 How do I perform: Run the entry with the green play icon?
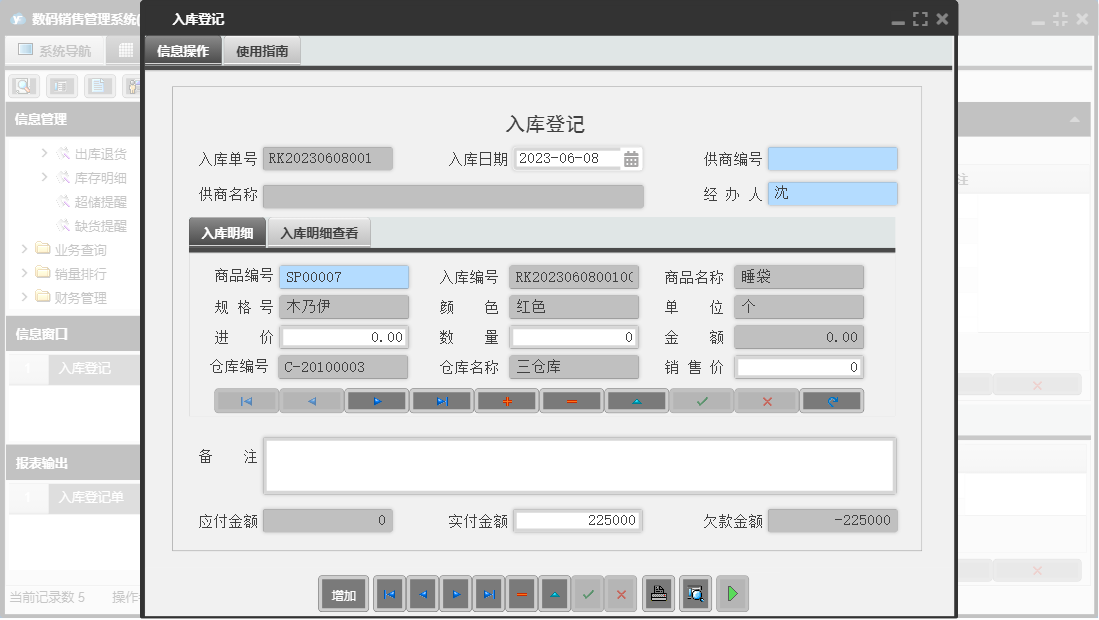pos(732,593)
